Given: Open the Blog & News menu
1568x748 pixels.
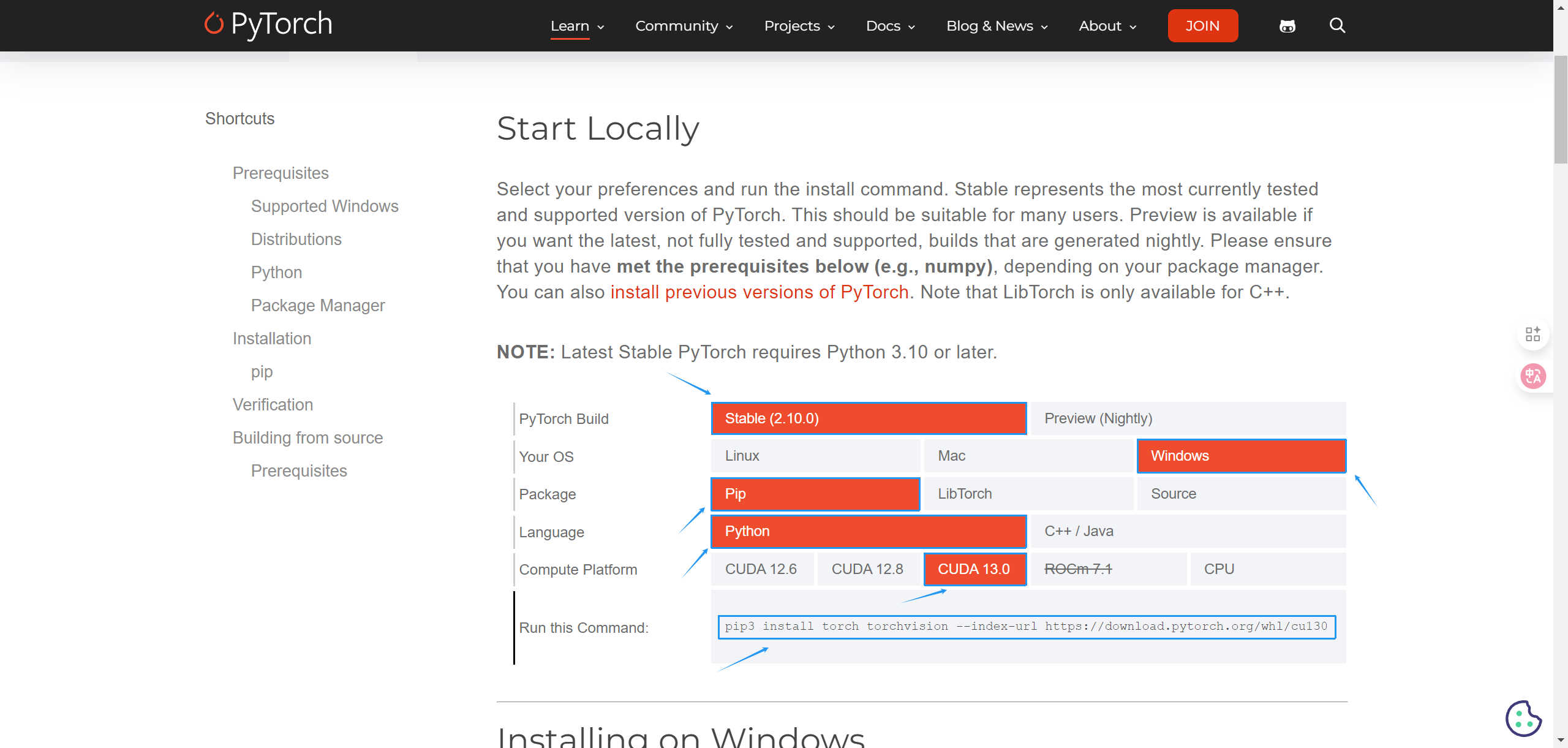Looking at the screenshot, I should pos(997,26).
